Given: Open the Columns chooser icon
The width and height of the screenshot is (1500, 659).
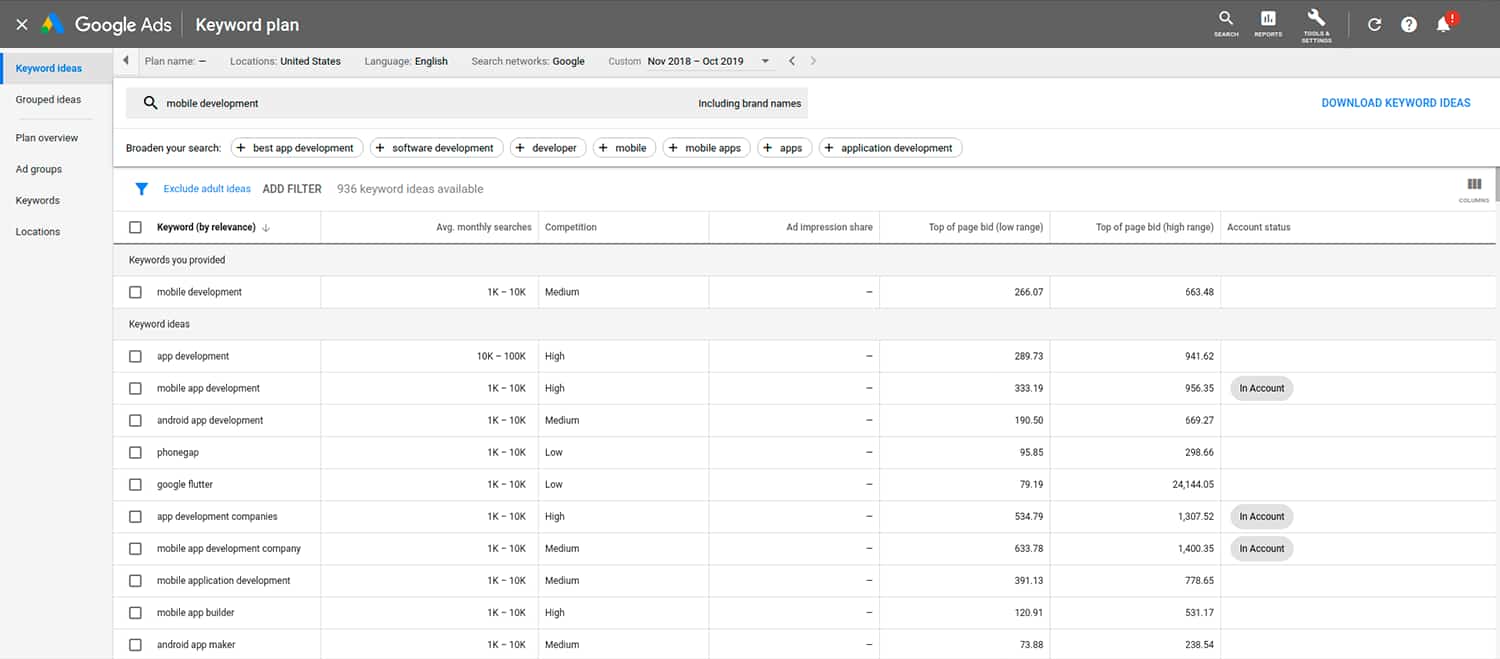Looking at the screenshot, I should [x=1474, y=188].
